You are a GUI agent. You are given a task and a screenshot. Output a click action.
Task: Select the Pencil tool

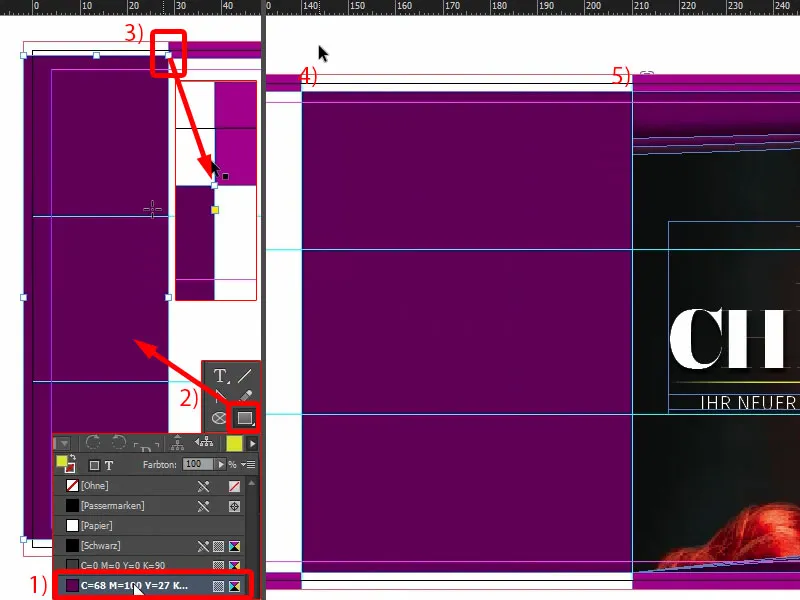(245, 396)
